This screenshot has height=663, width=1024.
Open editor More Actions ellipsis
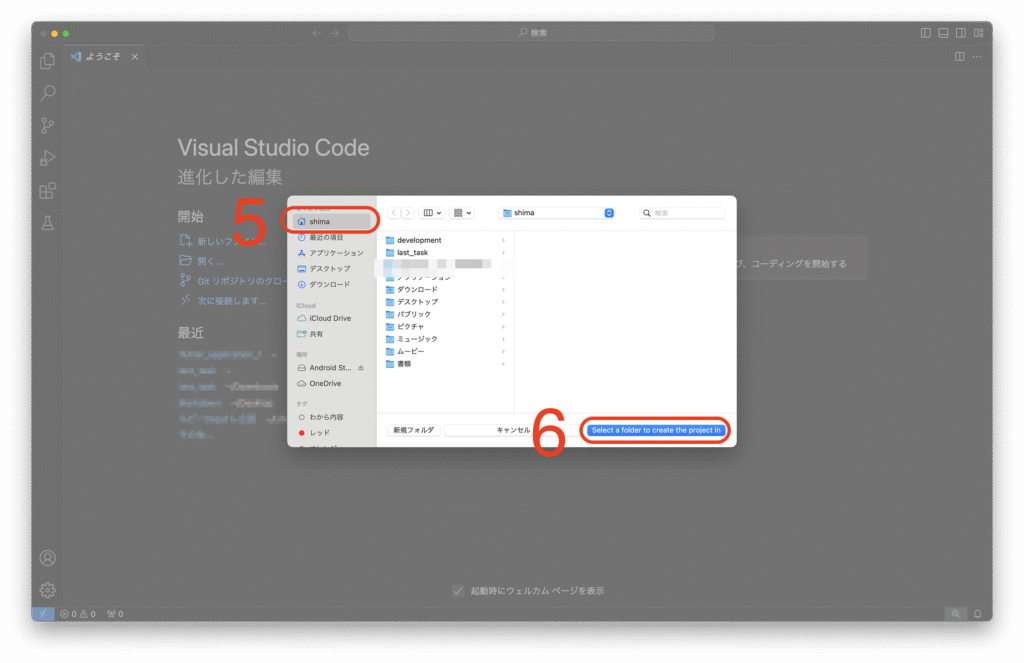pos(977,57)
